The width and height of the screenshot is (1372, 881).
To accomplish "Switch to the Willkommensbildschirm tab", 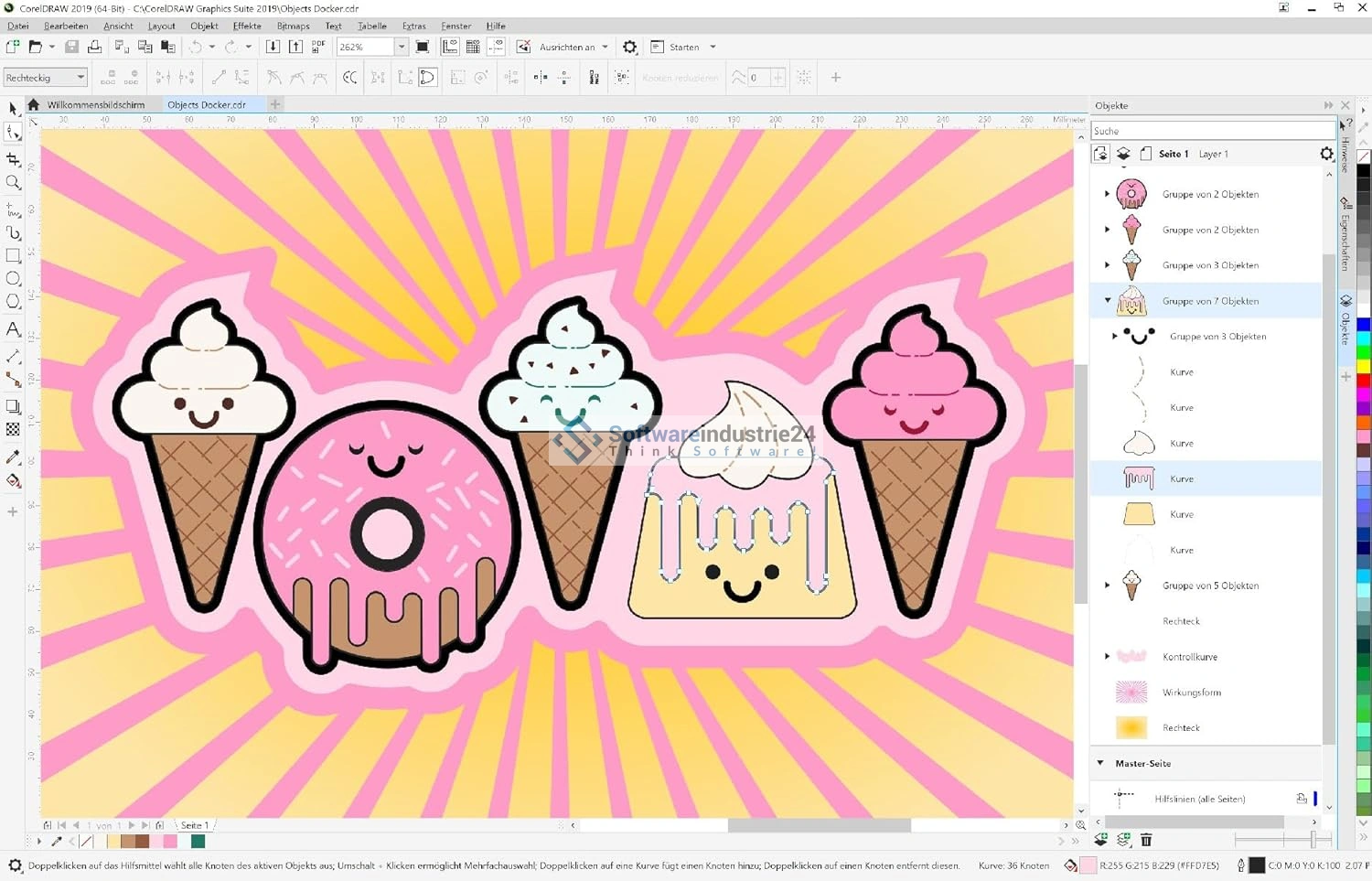I will (x=96, y=105).
